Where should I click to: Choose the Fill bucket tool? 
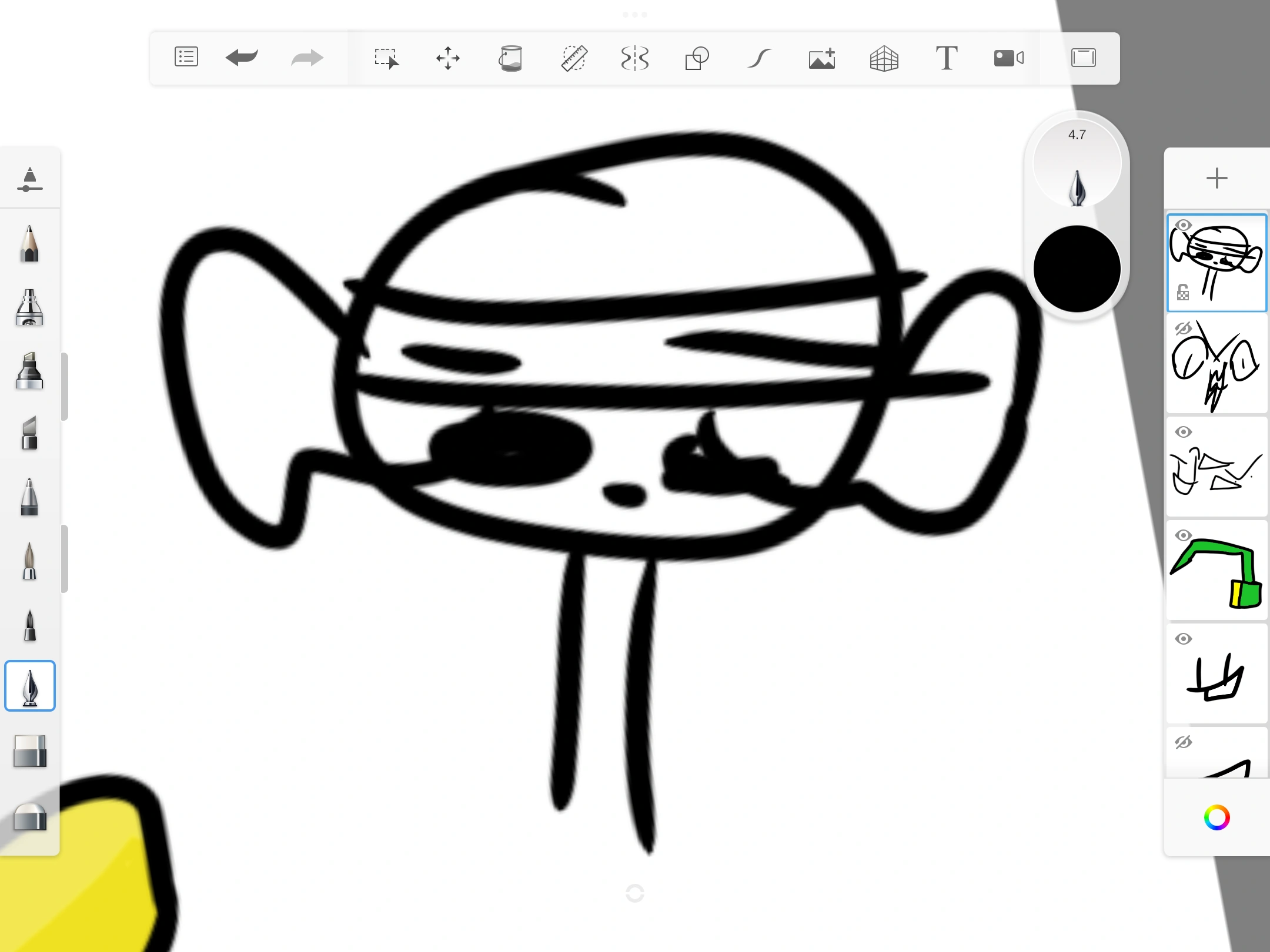pyautogui.click(x=510, y=58)
